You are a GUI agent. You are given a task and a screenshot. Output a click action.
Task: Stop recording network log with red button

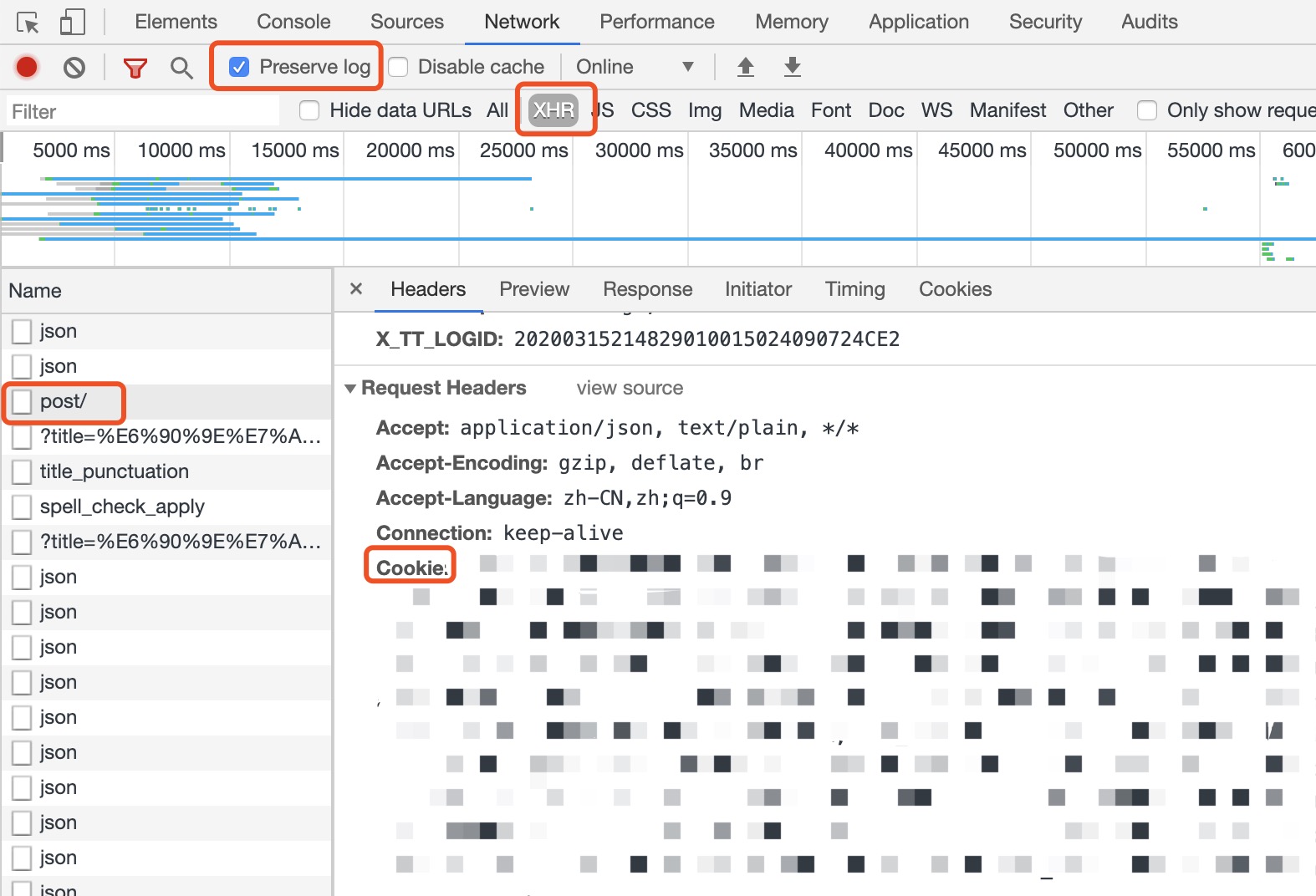pyautogui.click(x=27, y=67)
